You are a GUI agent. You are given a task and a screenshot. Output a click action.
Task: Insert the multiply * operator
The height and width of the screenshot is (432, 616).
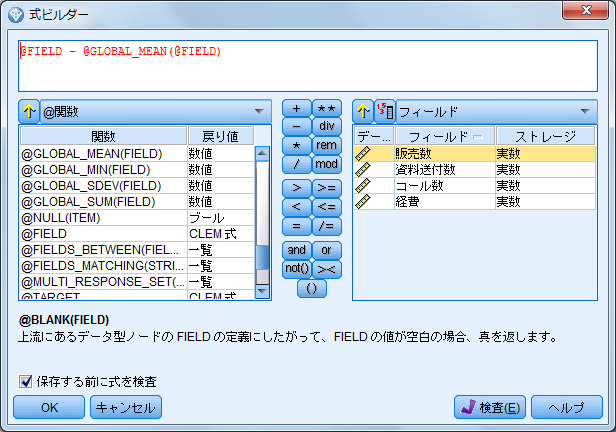tap(297, 145)
